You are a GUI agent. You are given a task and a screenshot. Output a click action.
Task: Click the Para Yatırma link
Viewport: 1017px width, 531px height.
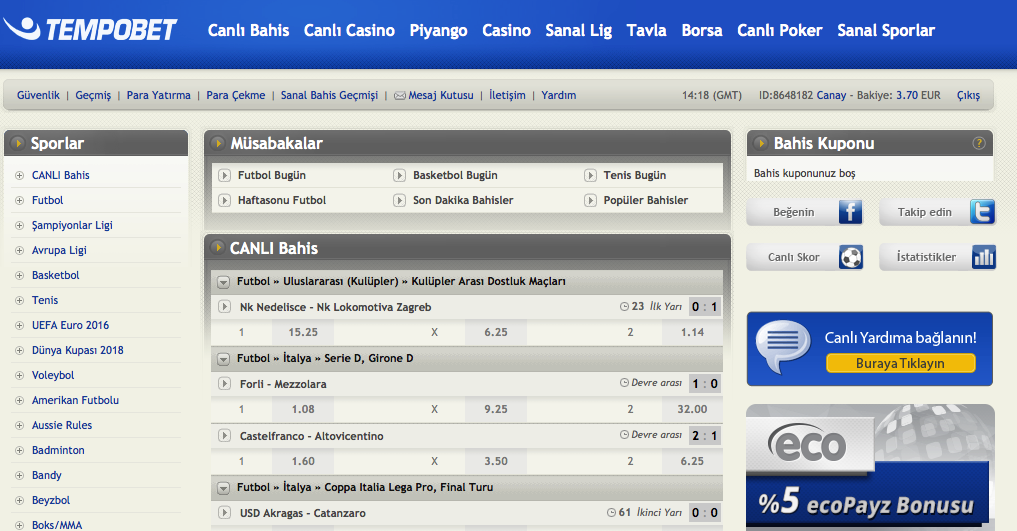point(158,96)
